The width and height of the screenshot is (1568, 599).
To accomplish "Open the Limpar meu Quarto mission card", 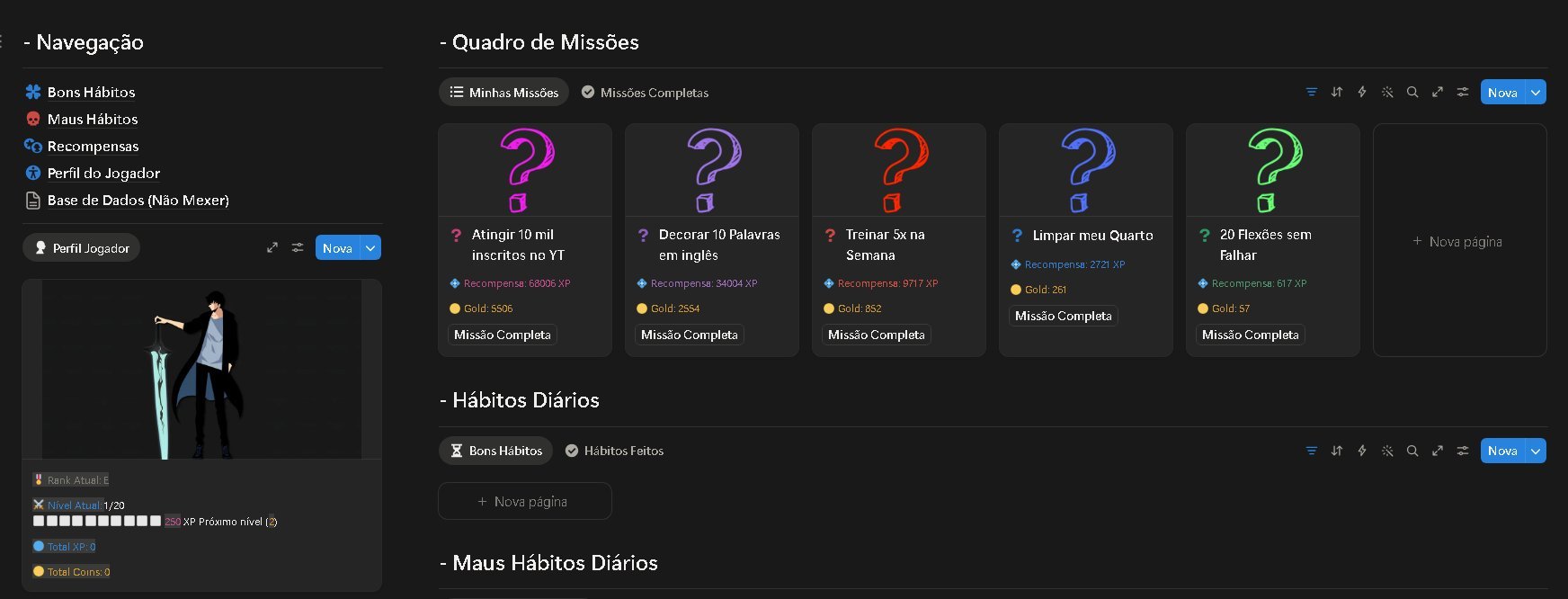I will pos(1086,240).
